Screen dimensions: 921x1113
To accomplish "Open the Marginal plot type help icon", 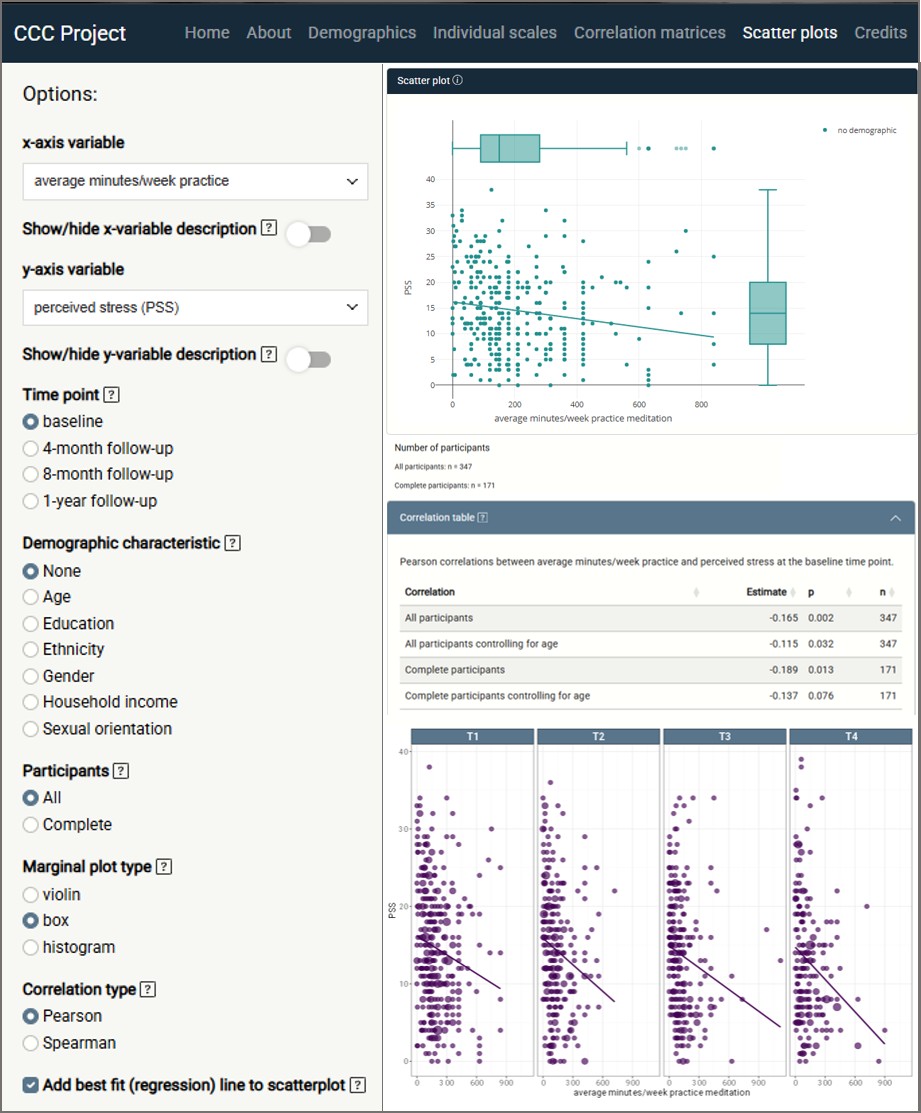I will (164, 867).
